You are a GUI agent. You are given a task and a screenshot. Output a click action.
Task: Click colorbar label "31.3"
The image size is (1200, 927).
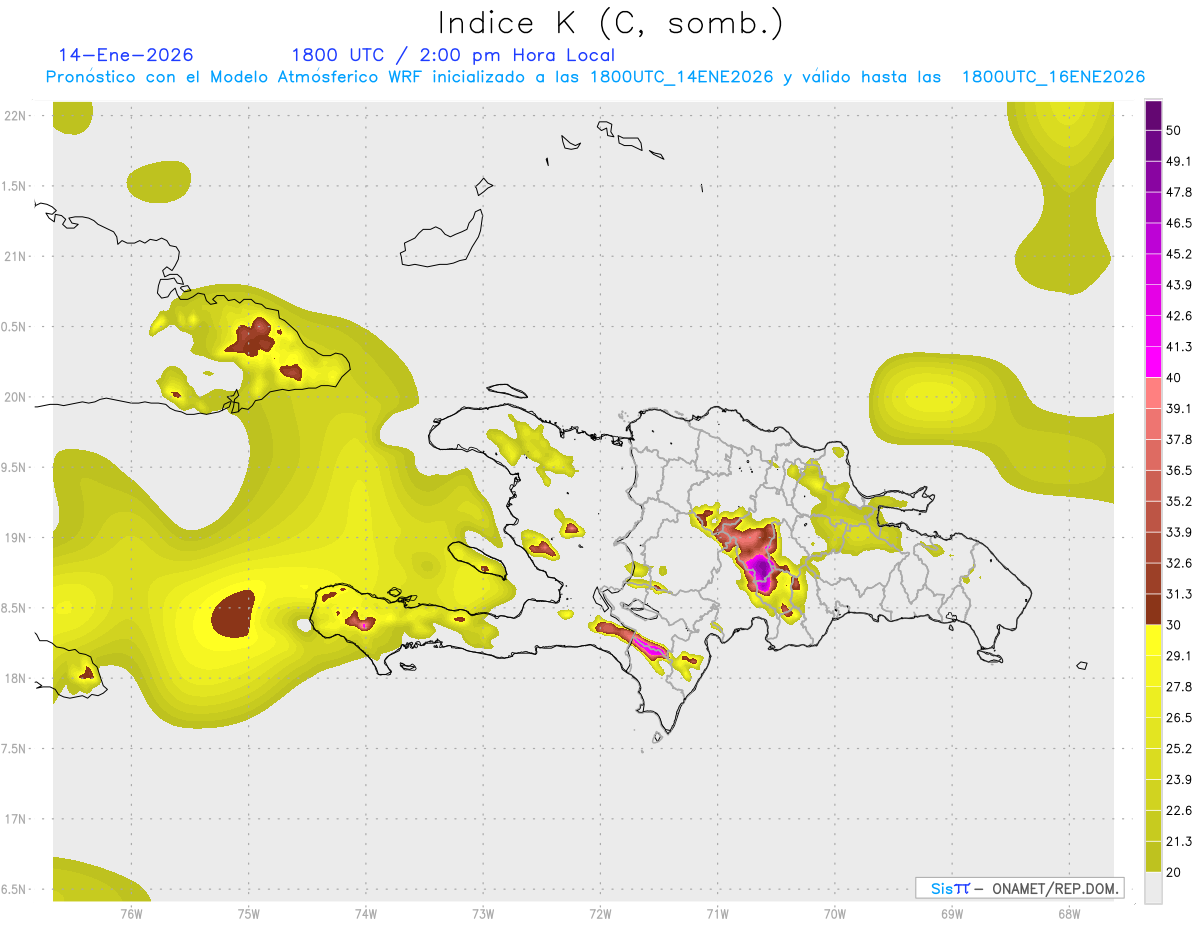1178,594
